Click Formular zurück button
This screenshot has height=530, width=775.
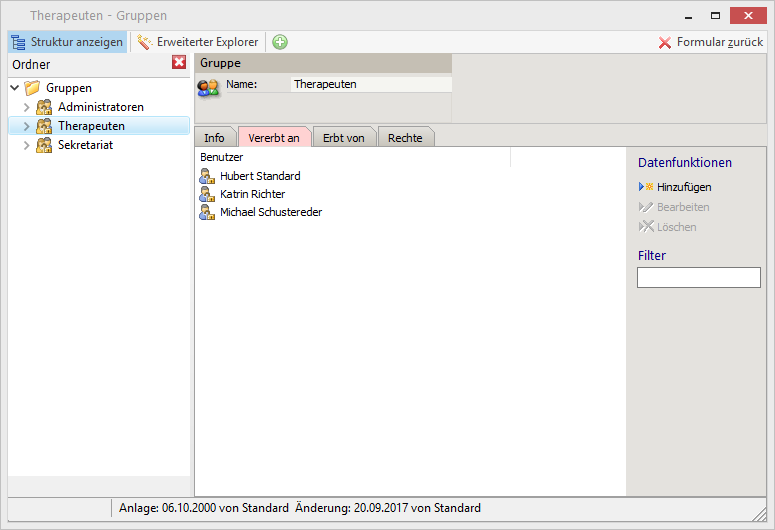click(710, 42)
